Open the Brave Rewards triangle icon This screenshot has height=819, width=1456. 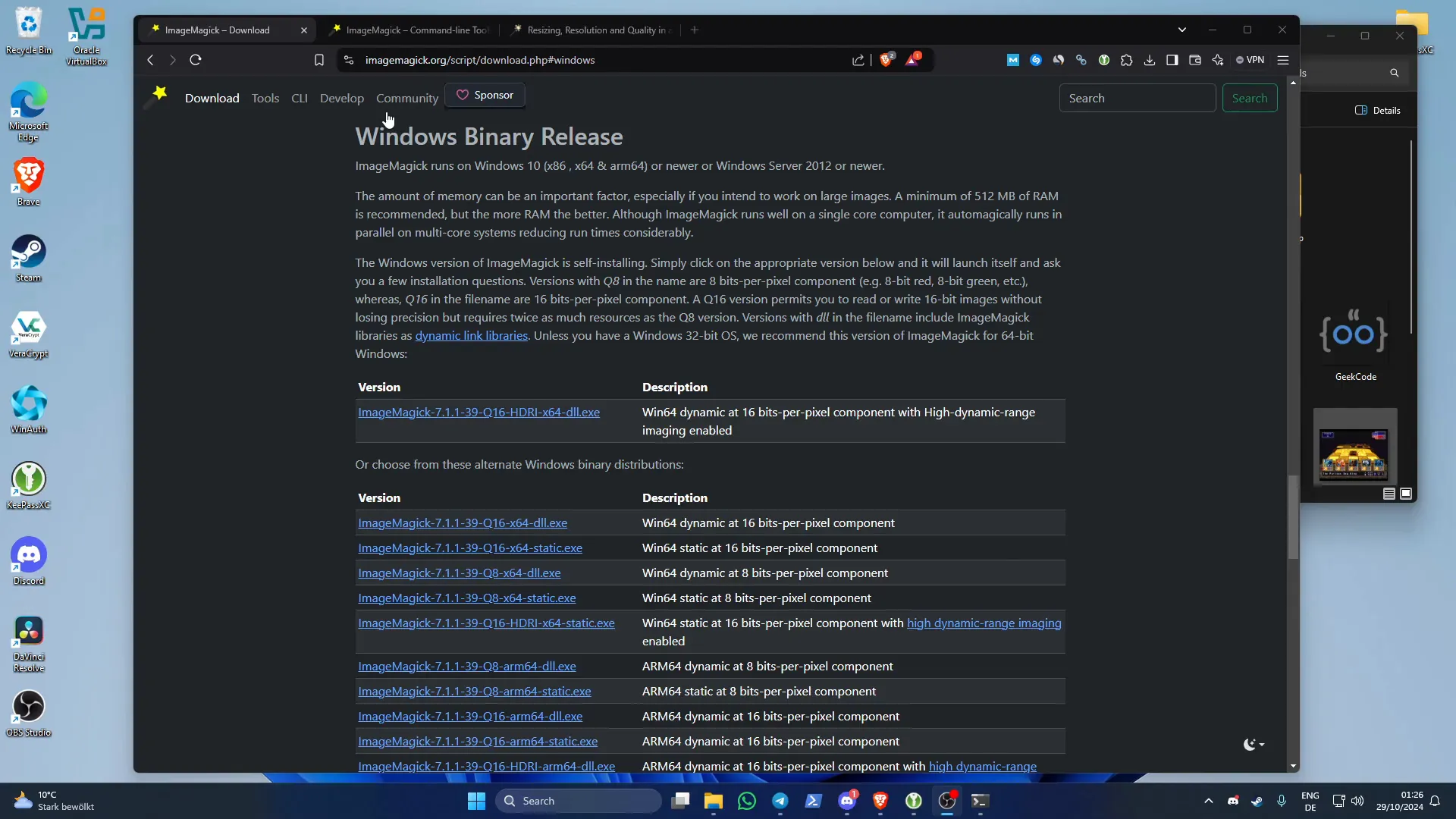pyautogui.click(x=912, y=60)
